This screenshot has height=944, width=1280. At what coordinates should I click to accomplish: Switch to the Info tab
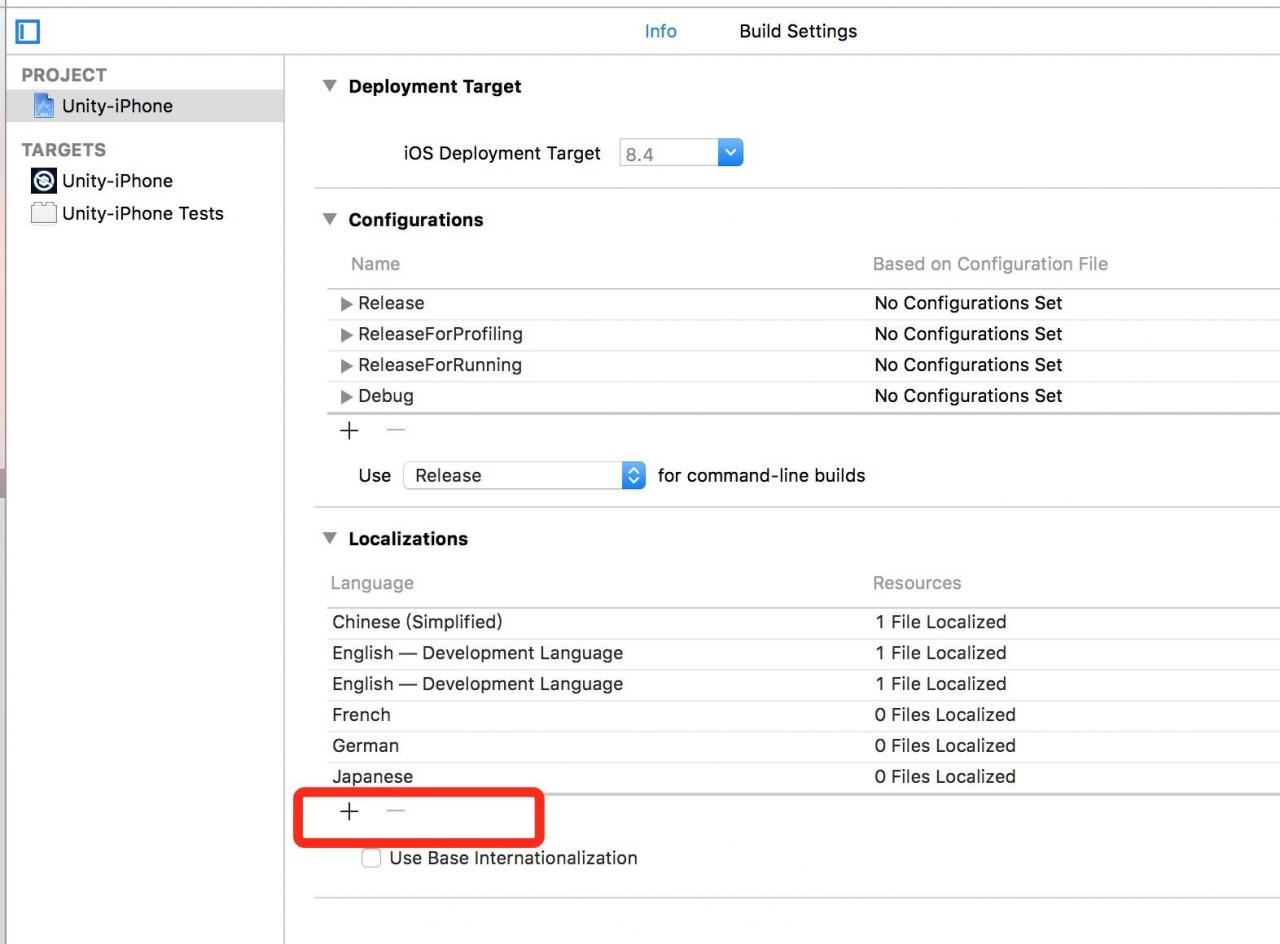660,31
